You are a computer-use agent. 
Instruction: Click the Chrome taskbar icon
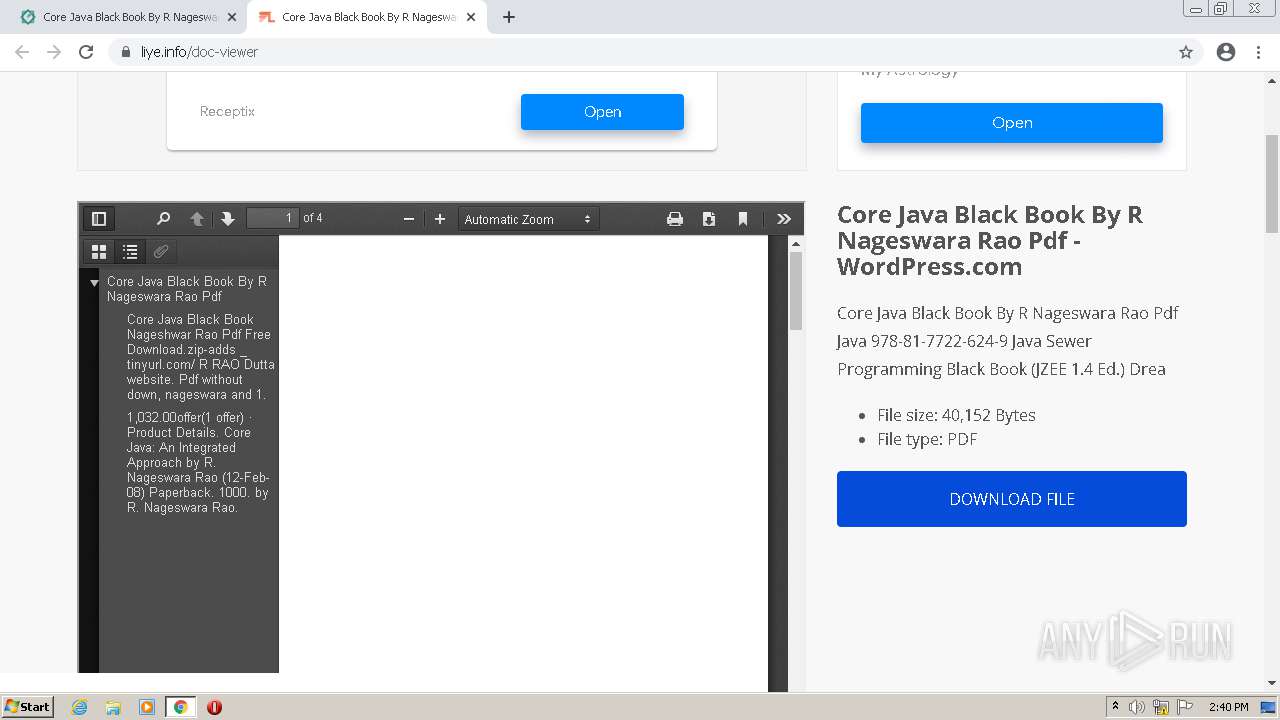click(x=180, y=707)
